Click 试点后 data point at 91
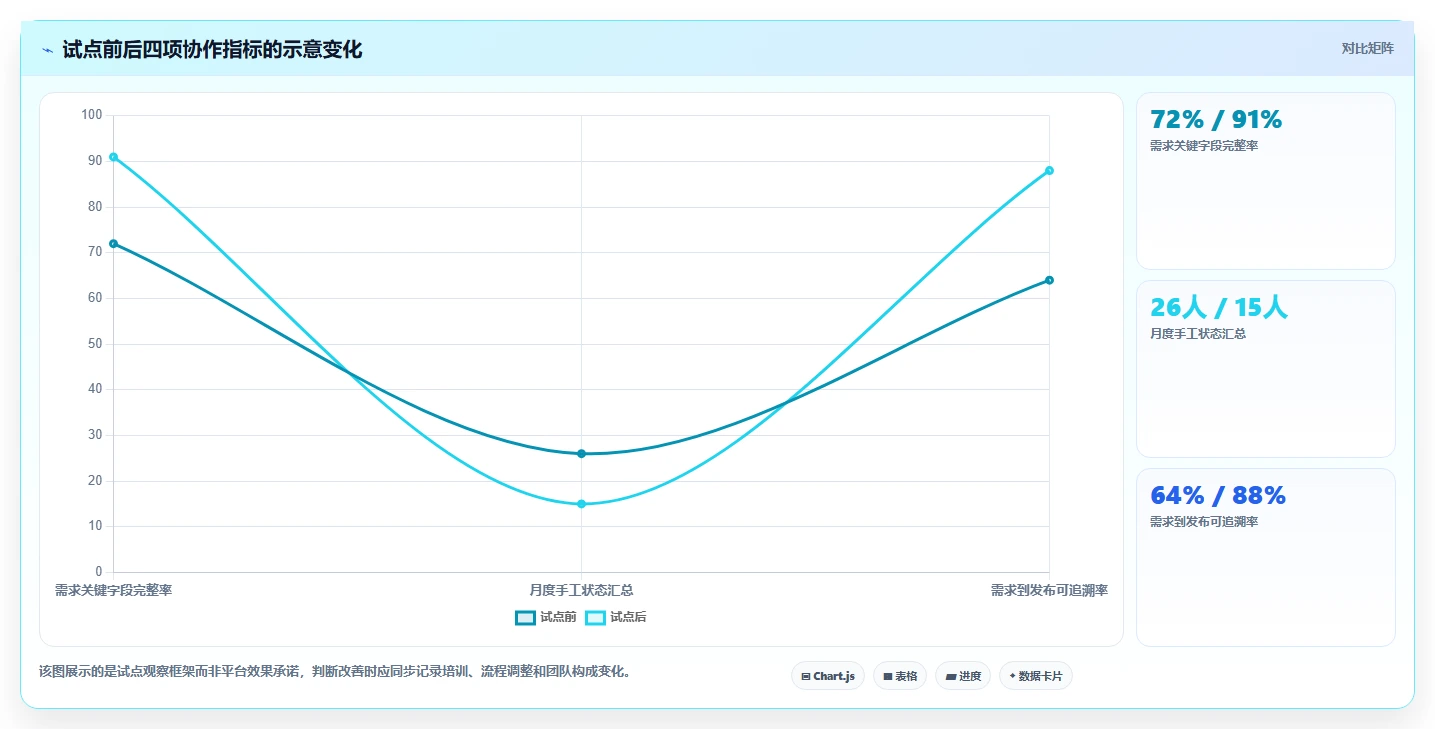The image size is (1435, 729). coord(113,157)
